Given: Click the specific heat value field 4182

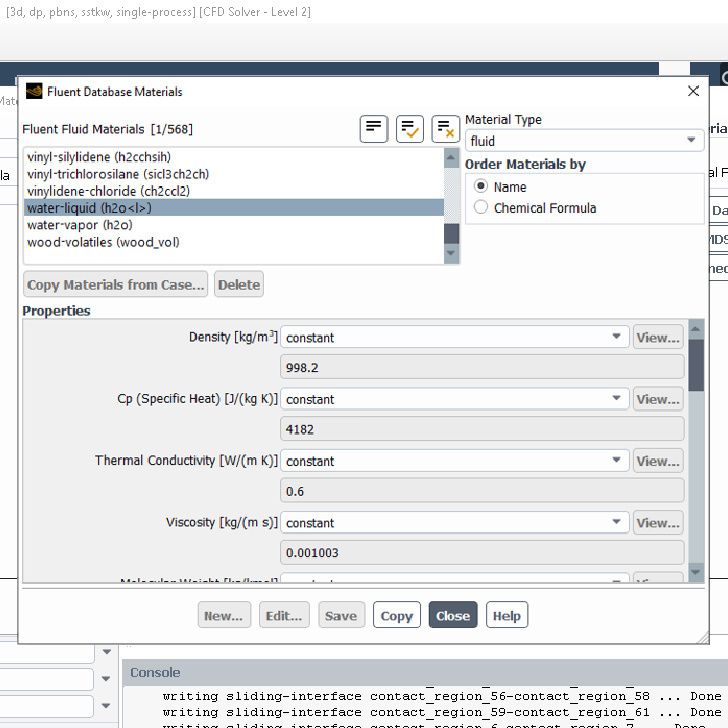Looking at the screenshot, I should [482, 429].
